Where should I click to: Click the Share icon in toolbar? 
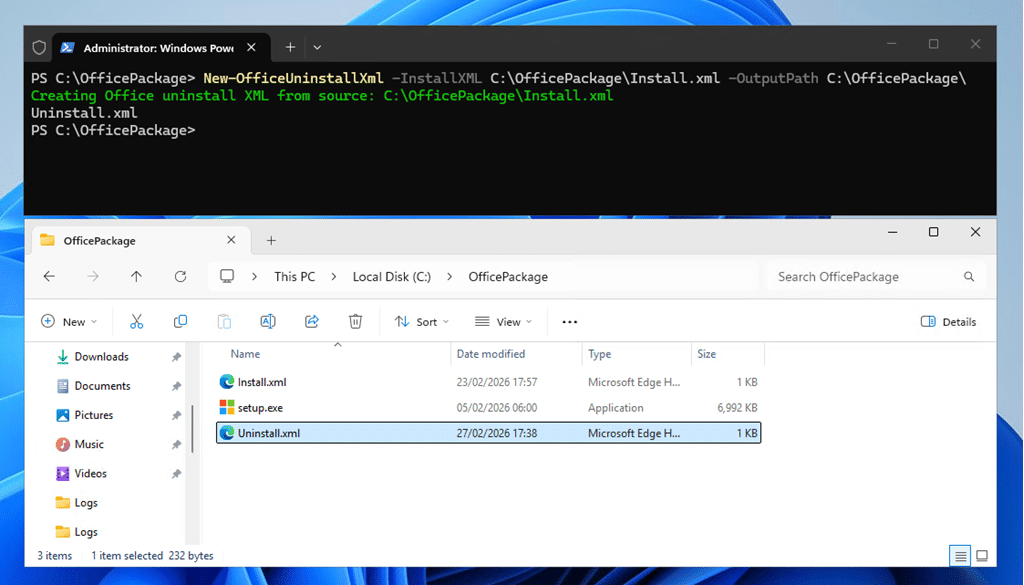pyautogui.click(x=311, y=321)
